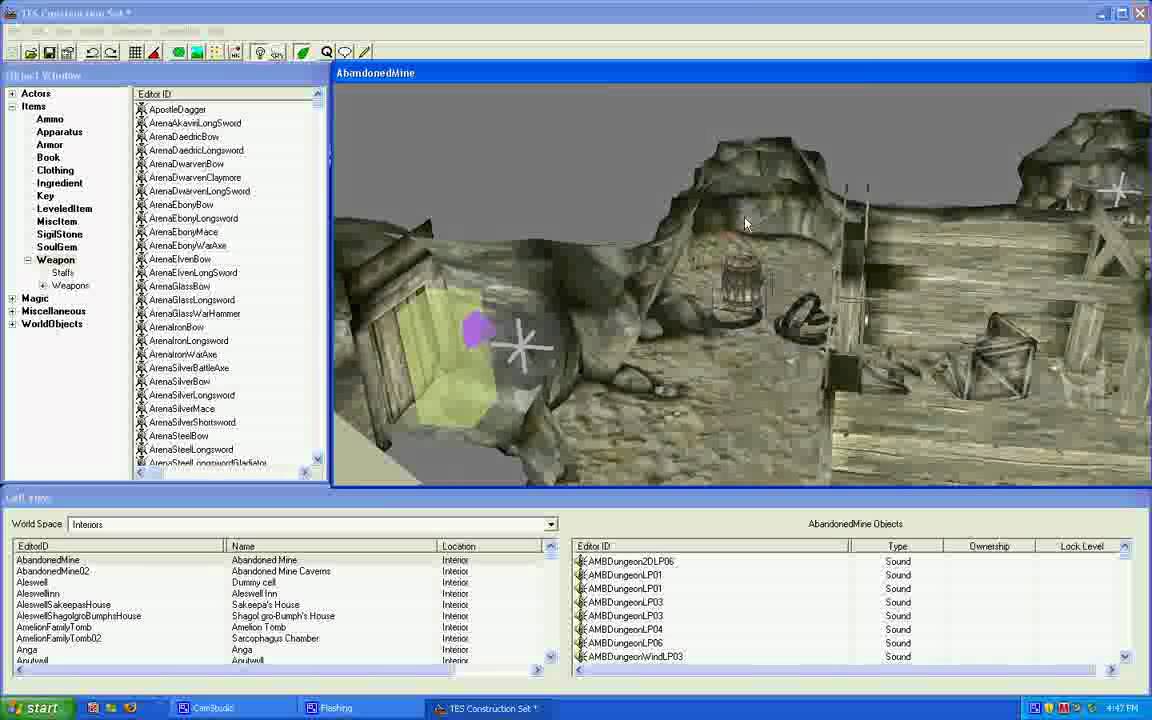Open the speech bubble dialogue icon
1152x720 pixels.
coord(345,52)
